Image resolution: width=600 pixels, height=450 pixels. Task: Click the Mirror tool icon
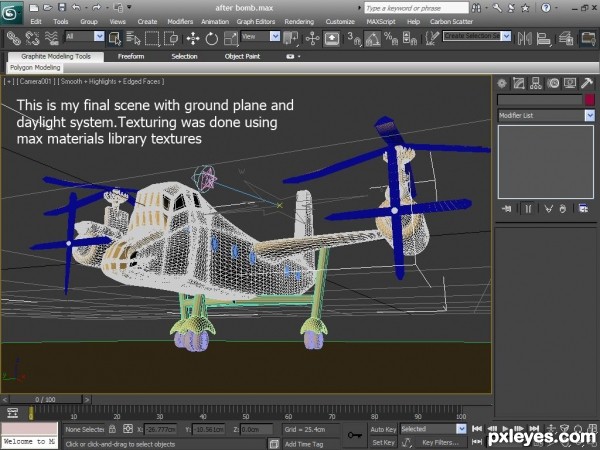click(525, 39)
